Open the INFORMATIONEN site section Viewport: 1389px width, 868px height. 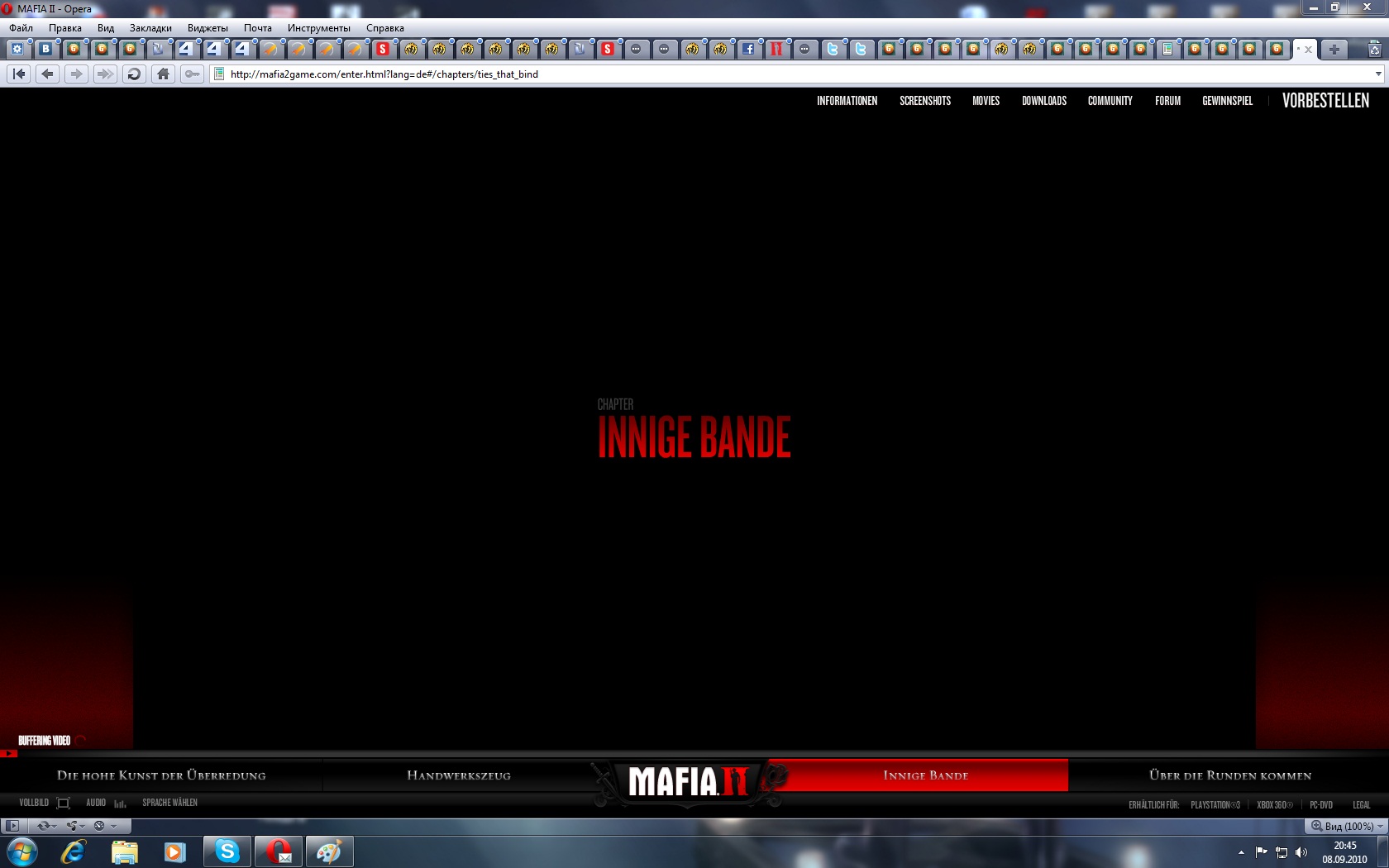(847, 101)
